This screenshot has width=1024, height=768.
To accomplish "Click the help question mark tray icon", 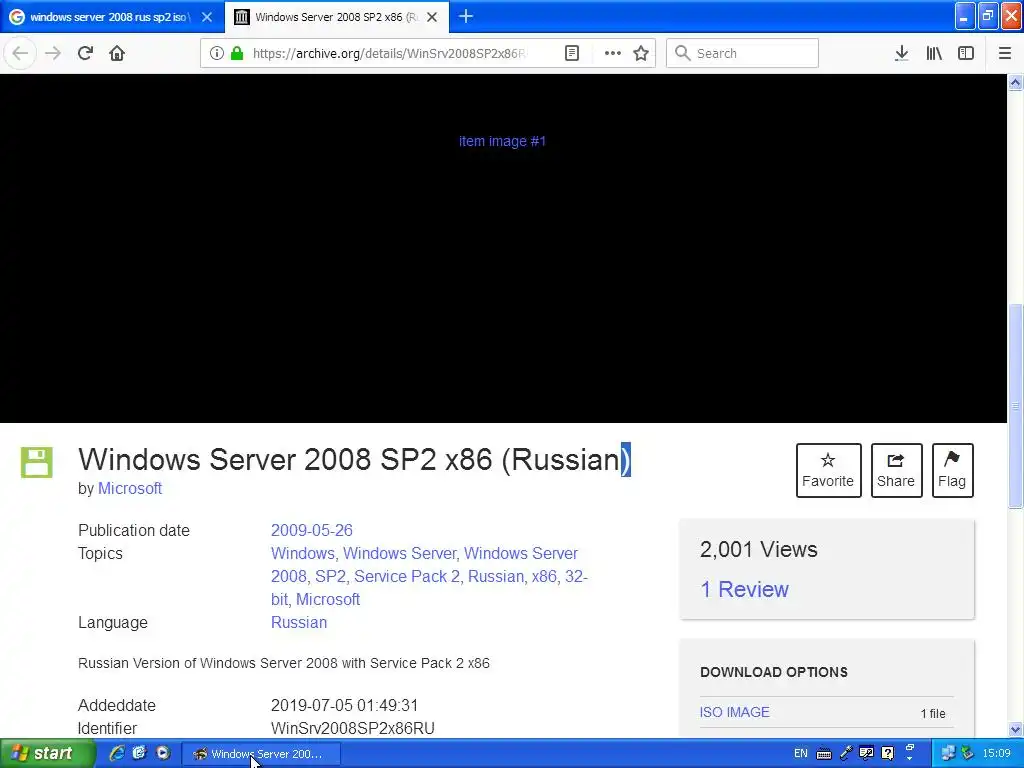I will tap(888, 754).
